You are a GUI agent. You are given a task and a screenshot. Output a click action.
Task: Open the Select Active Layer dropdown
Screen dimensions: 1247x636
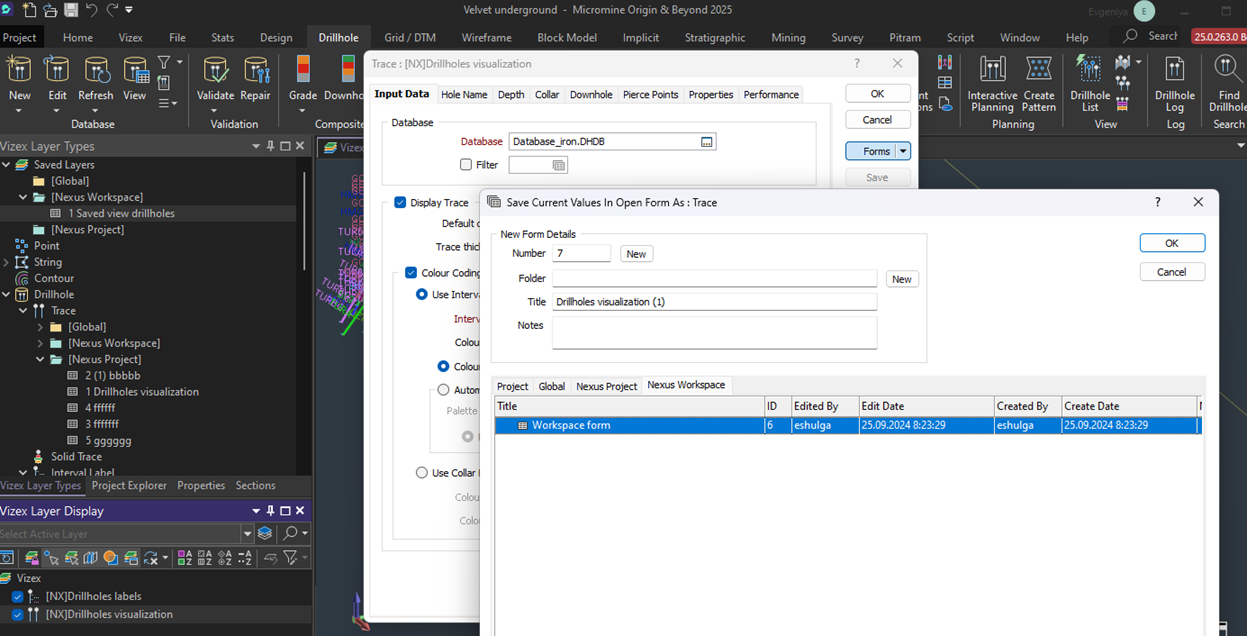tap(246, 534)
